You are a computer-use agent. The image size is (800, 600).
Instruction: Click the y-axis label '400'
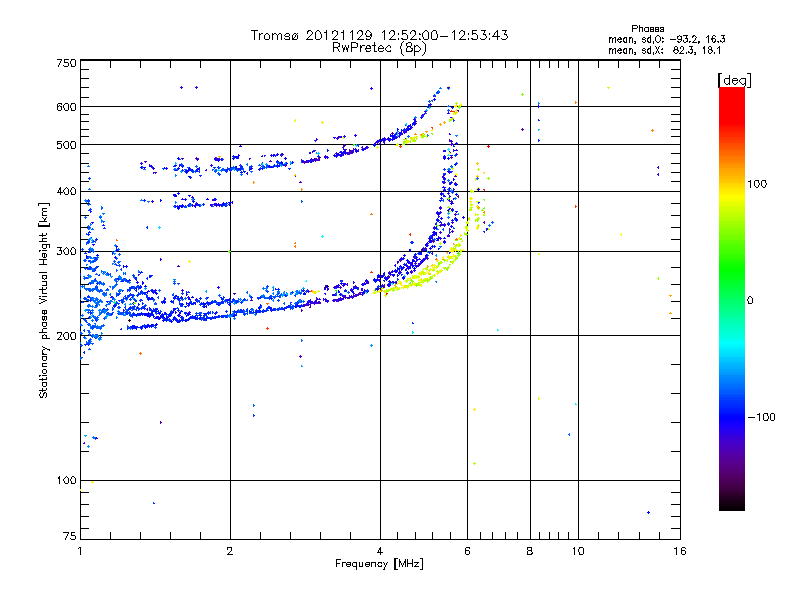pyautogui.click(x=66, y=191)
